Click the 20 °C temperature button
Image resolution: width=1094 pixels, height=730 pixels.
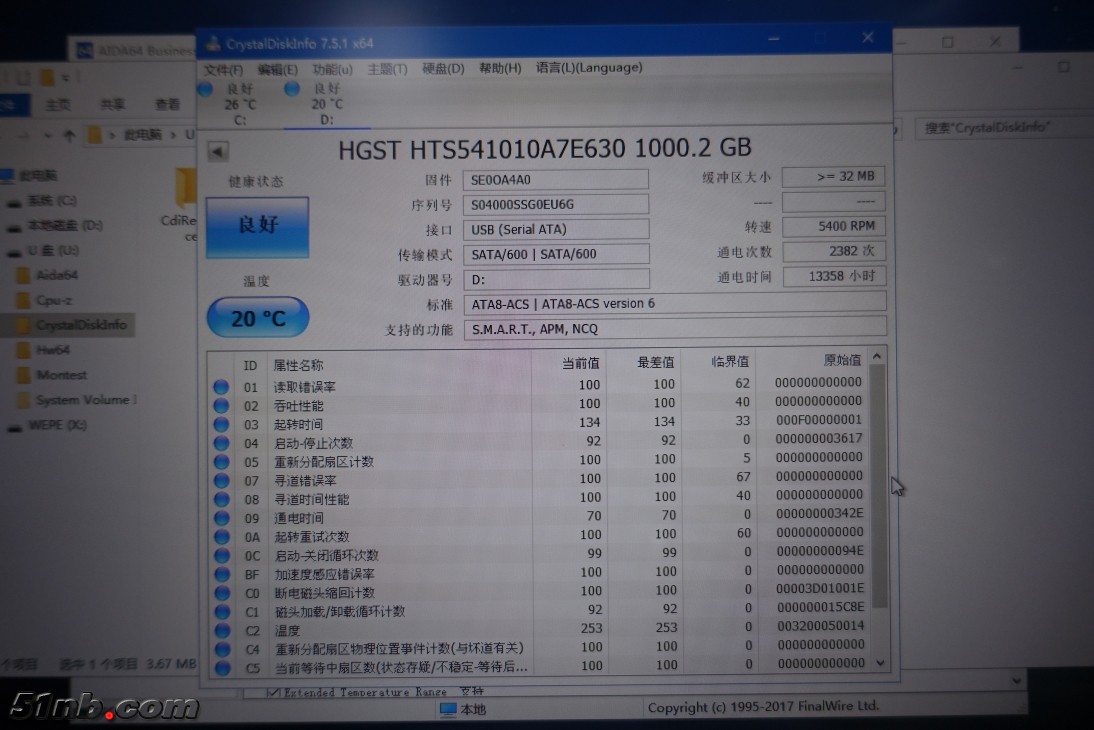tap(257, 319)
